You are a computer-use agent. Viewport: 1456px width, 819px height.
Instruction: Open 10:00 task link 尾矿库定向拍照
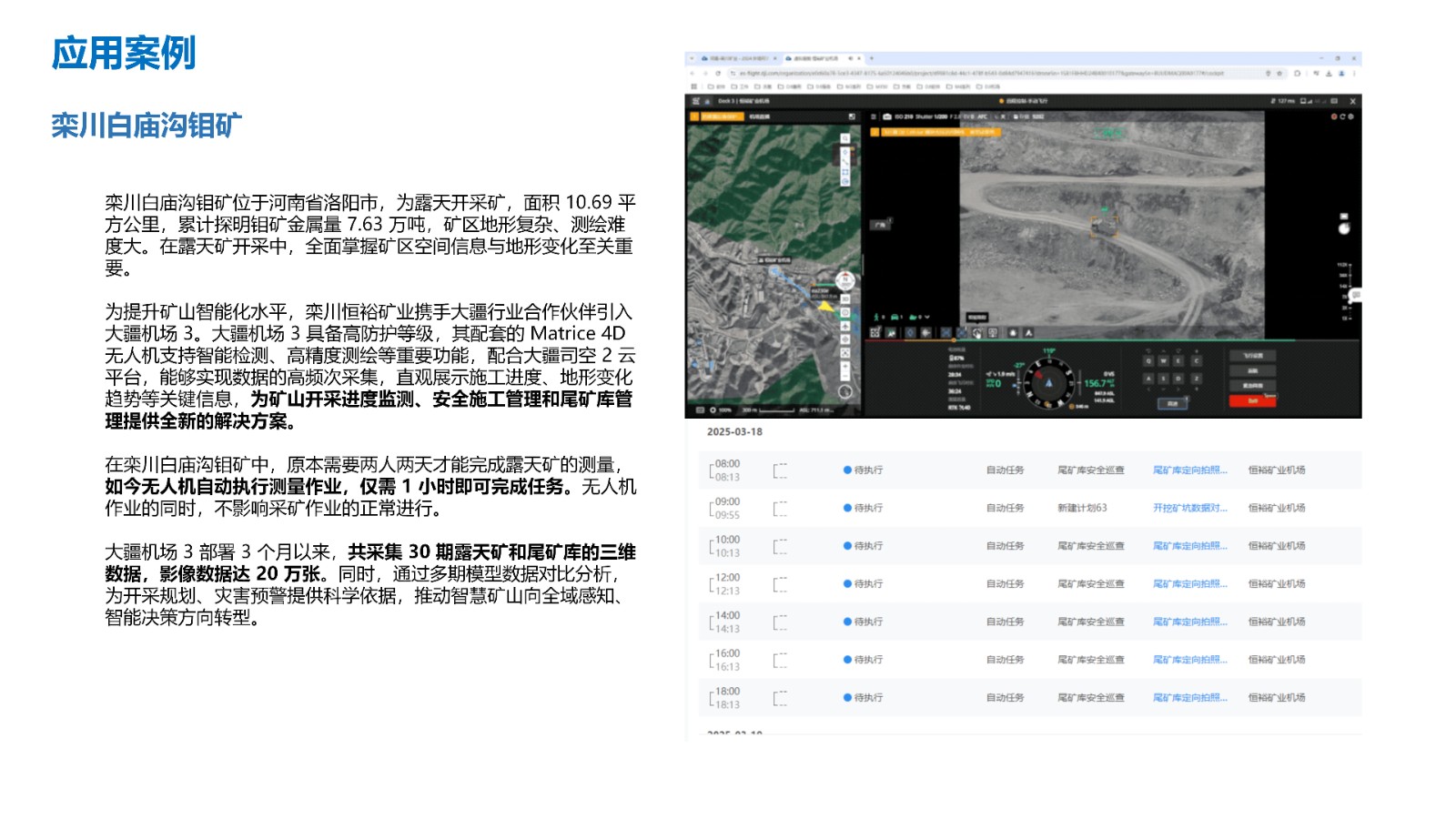coord(1189,546)
